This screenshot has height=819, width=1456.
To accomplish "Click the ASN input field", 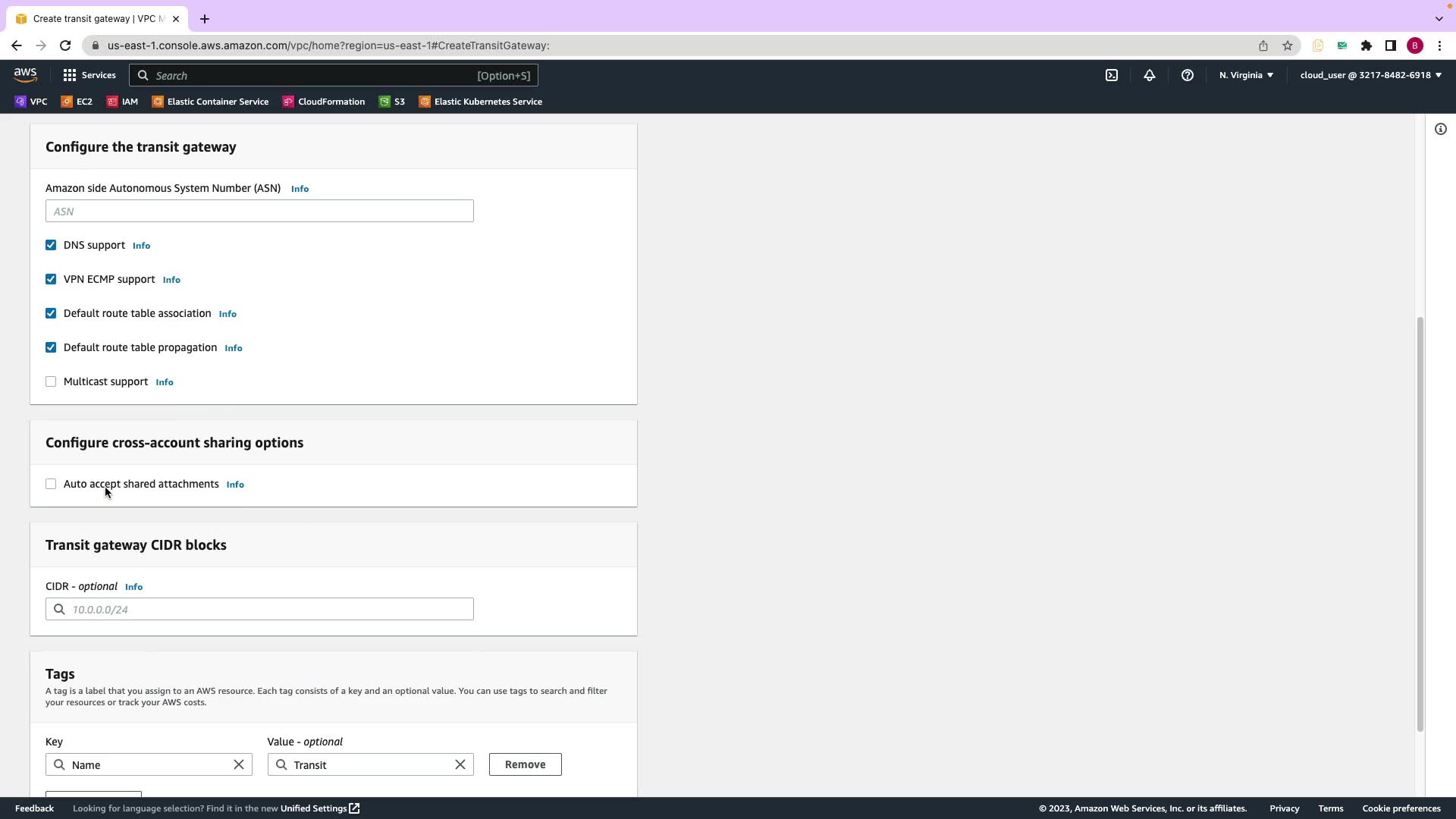I will pyautogui.click(x=259, y=211).
